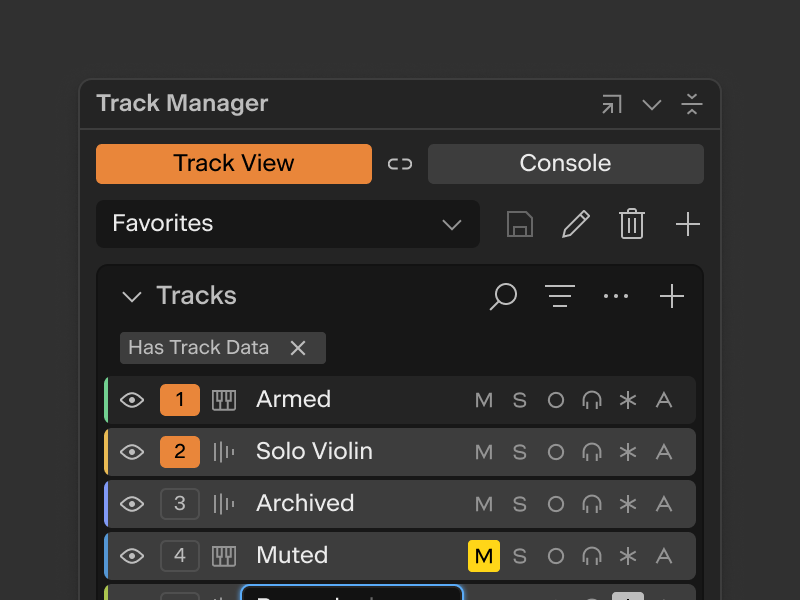Collapse the Track Manager panel
This screenshot has height=600, width=800.
point(691,104)
